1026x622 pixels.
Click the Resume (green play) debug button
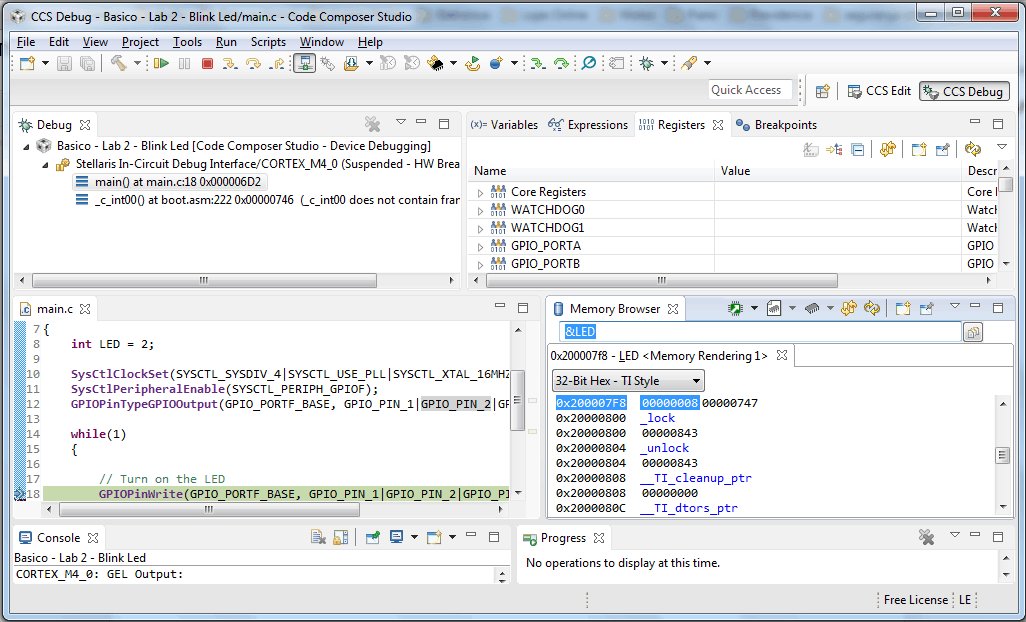tap(160, 63)
